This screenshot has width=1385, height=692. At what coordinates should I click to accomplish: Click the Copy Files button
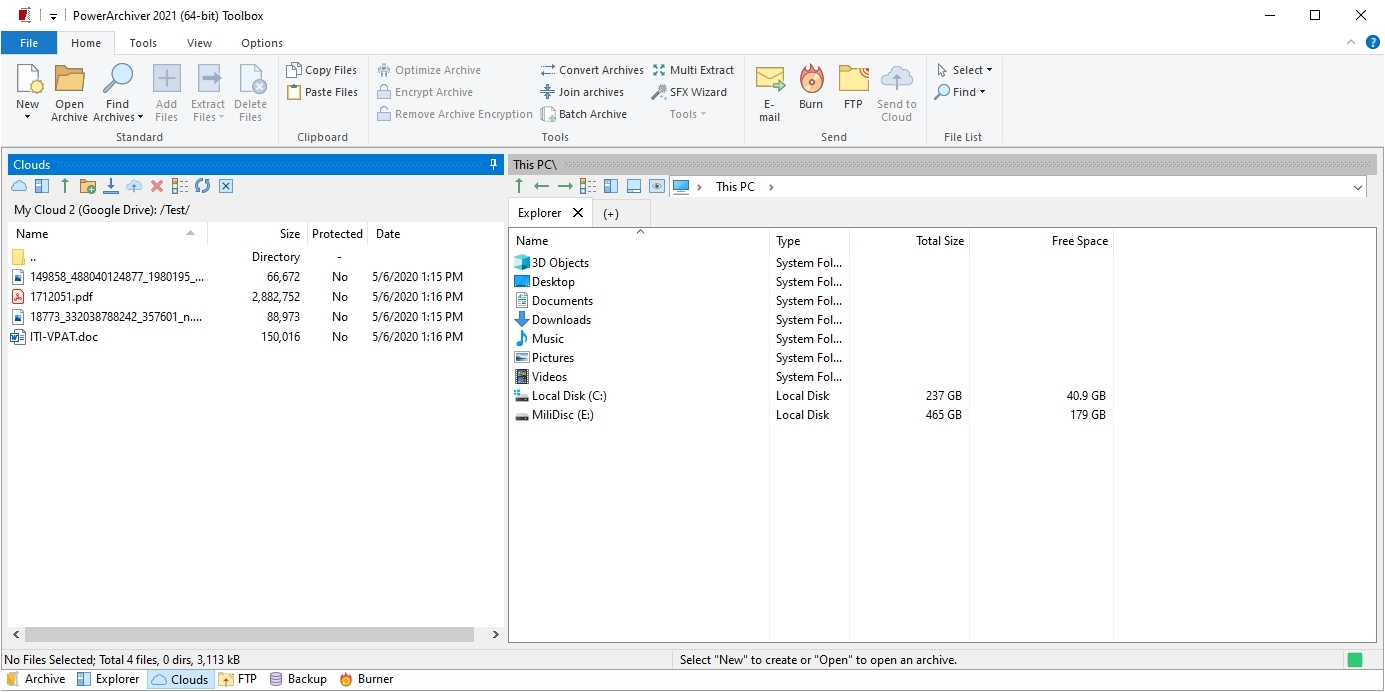click(322, 70)
